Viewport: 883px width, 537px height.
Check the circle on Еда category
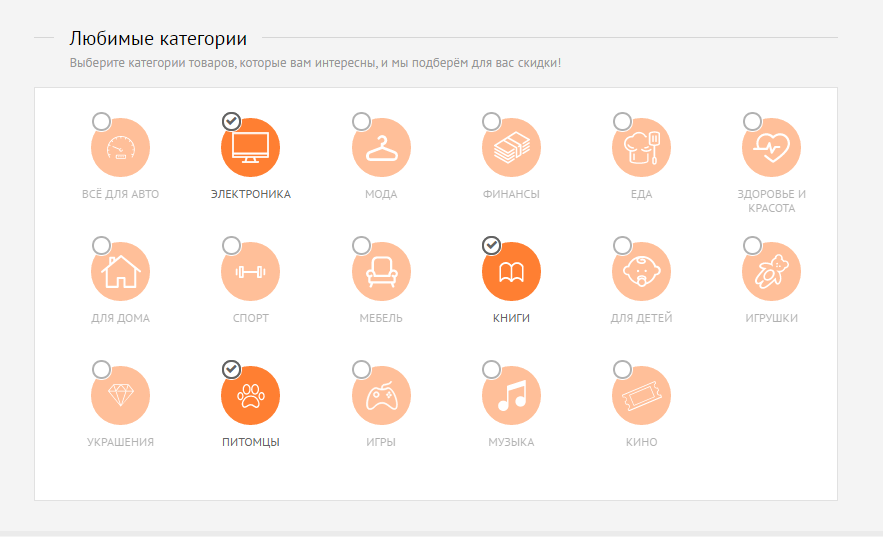coord(622,121)
